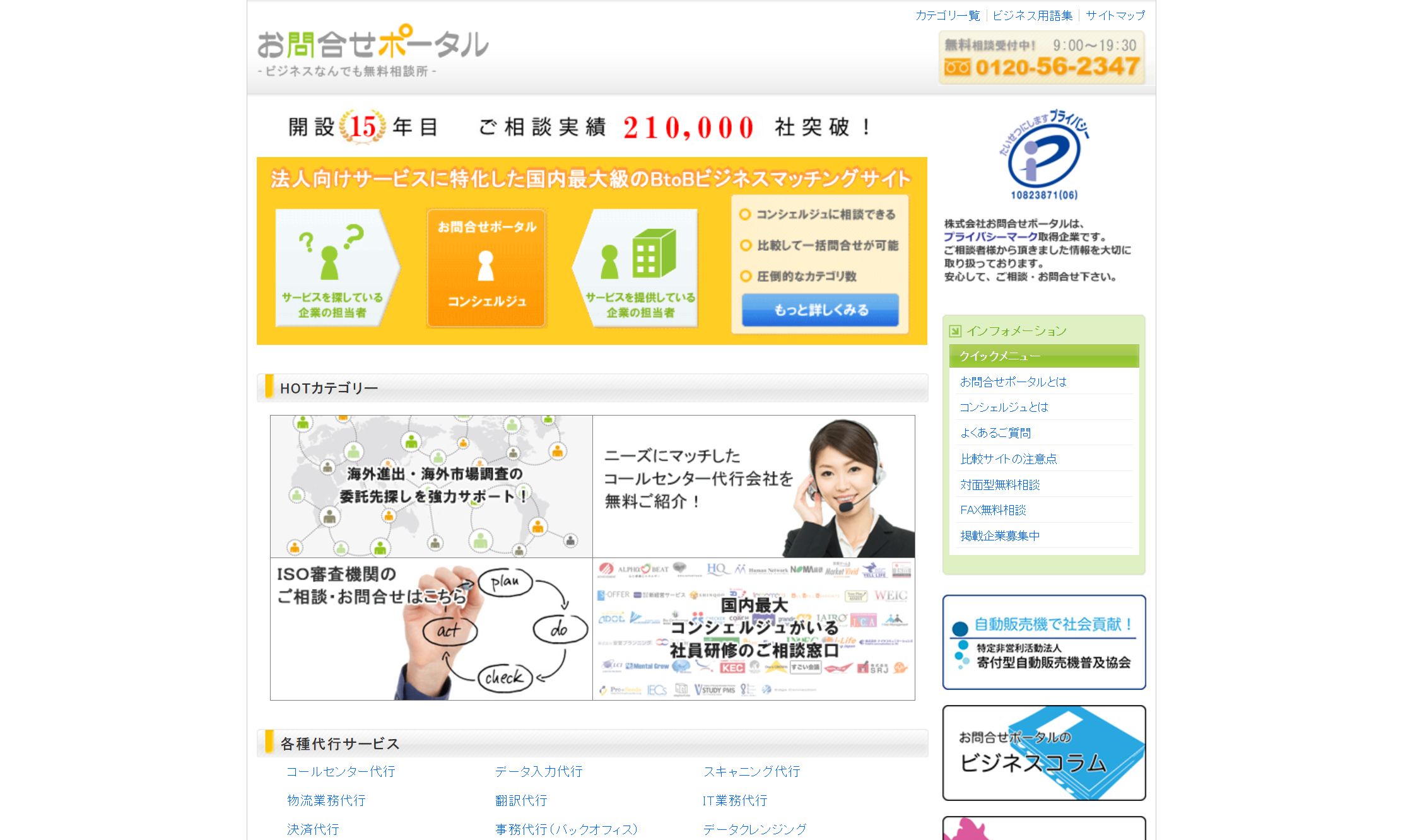Open the IT業務代行 service link
The image size is (1403, 840).
coord(735,800)
